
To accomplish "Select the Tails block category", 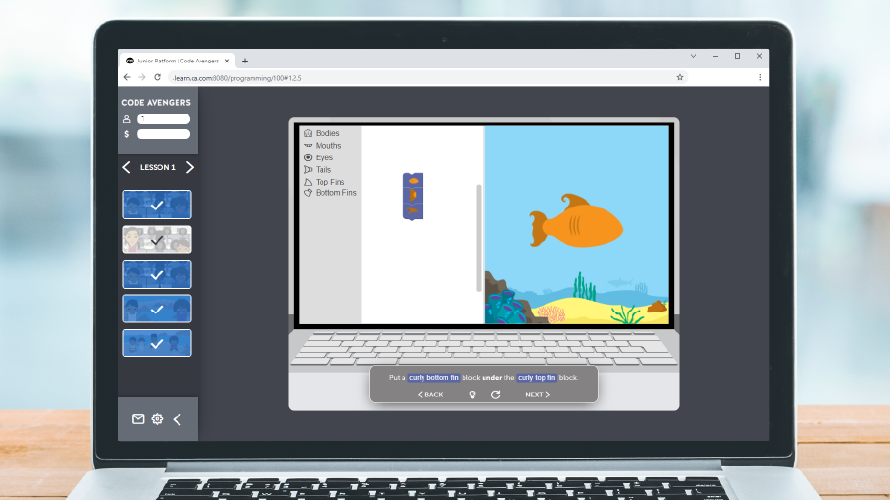I will tap(323, 170).
